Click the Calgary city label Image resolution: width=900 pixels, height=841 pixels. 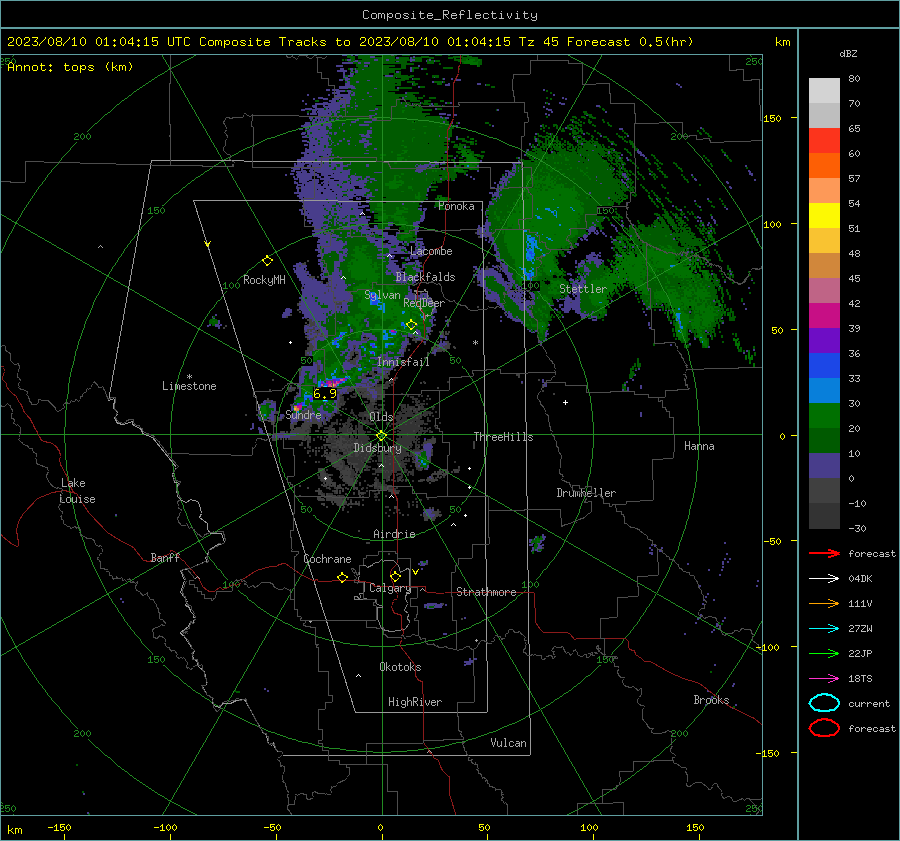(x=390, y=588)
